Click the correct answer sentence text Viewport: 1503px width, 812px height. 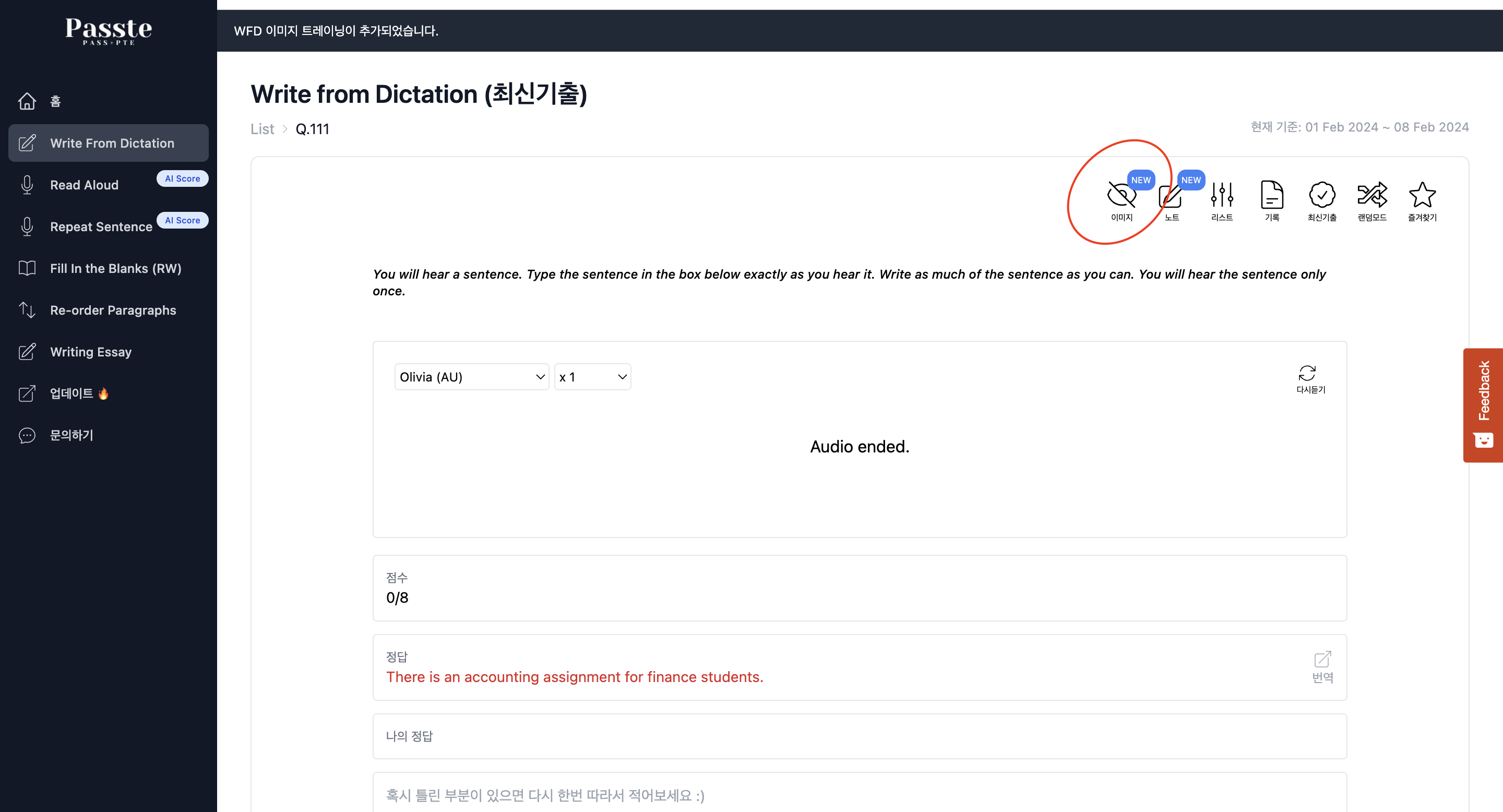coord(575,677)
